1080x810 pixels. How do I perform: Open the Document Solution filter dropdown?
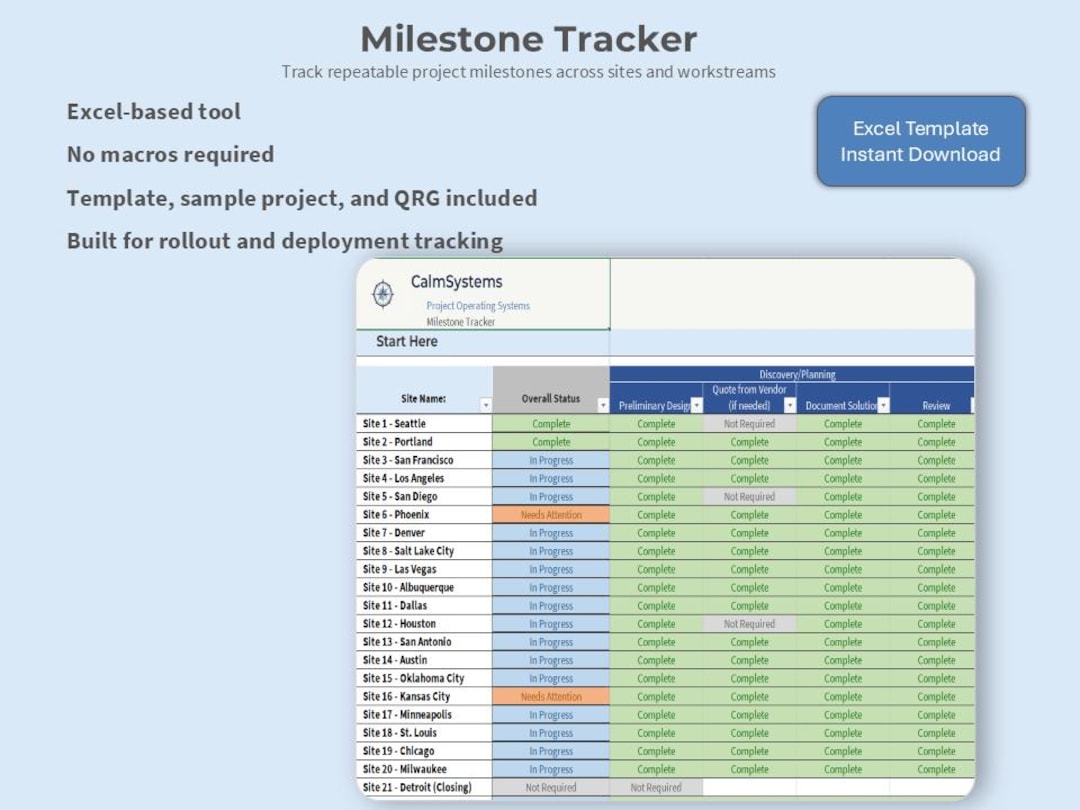pos(884,406)
